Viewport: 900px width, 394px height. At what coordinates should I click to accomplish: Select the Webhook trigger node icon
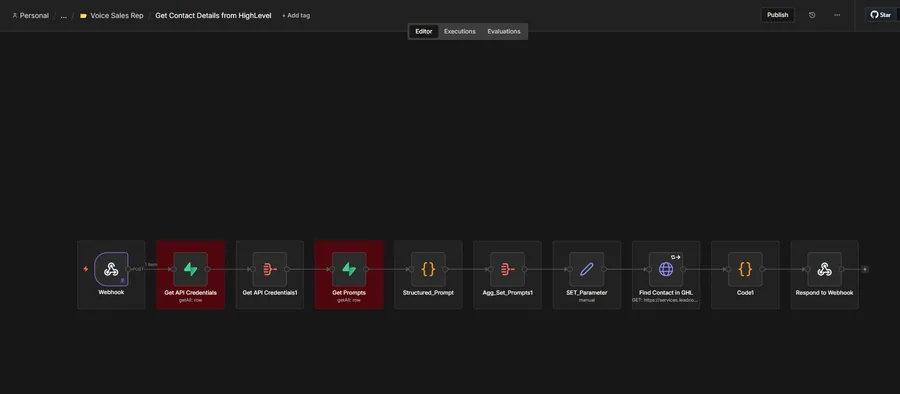[x=111, y=269]
